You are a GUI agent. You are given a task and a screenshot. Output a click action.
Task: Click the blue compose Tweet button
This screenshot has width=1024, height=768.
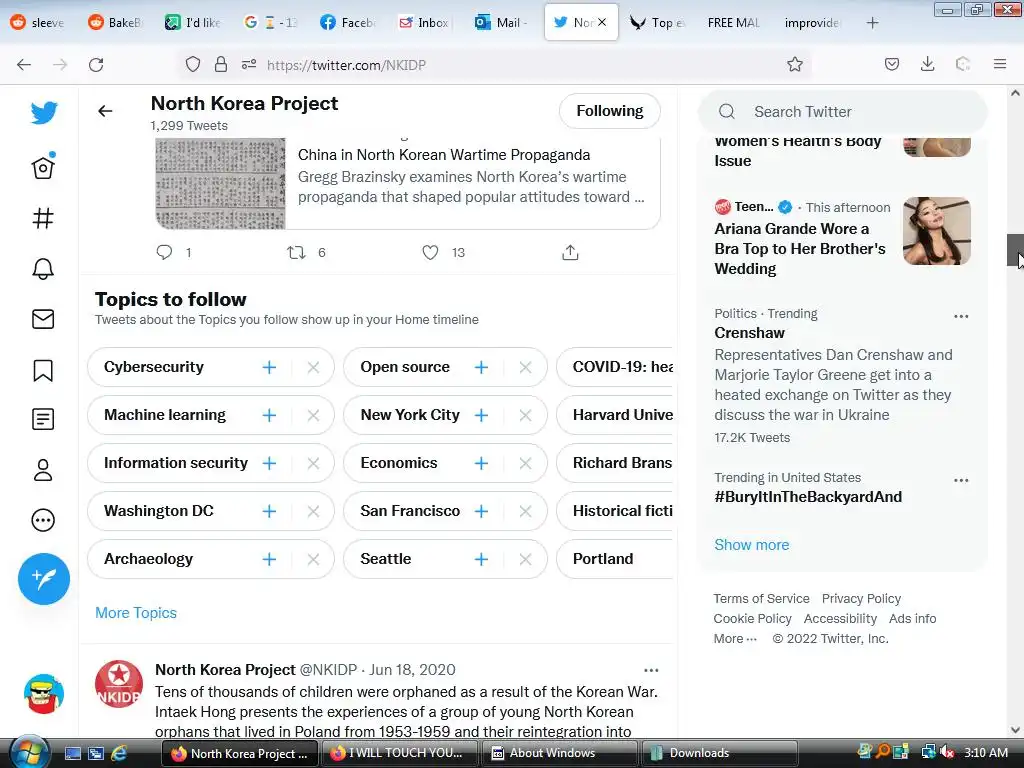(44, 579)
